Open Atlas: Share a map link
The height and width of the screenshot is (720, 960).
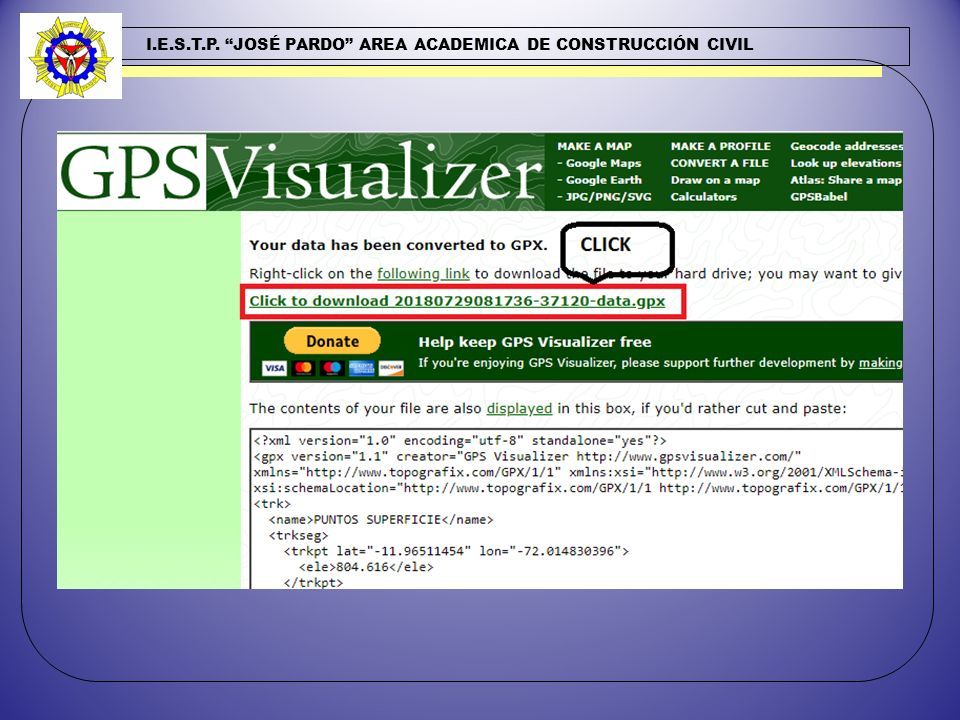pos(846,180)
